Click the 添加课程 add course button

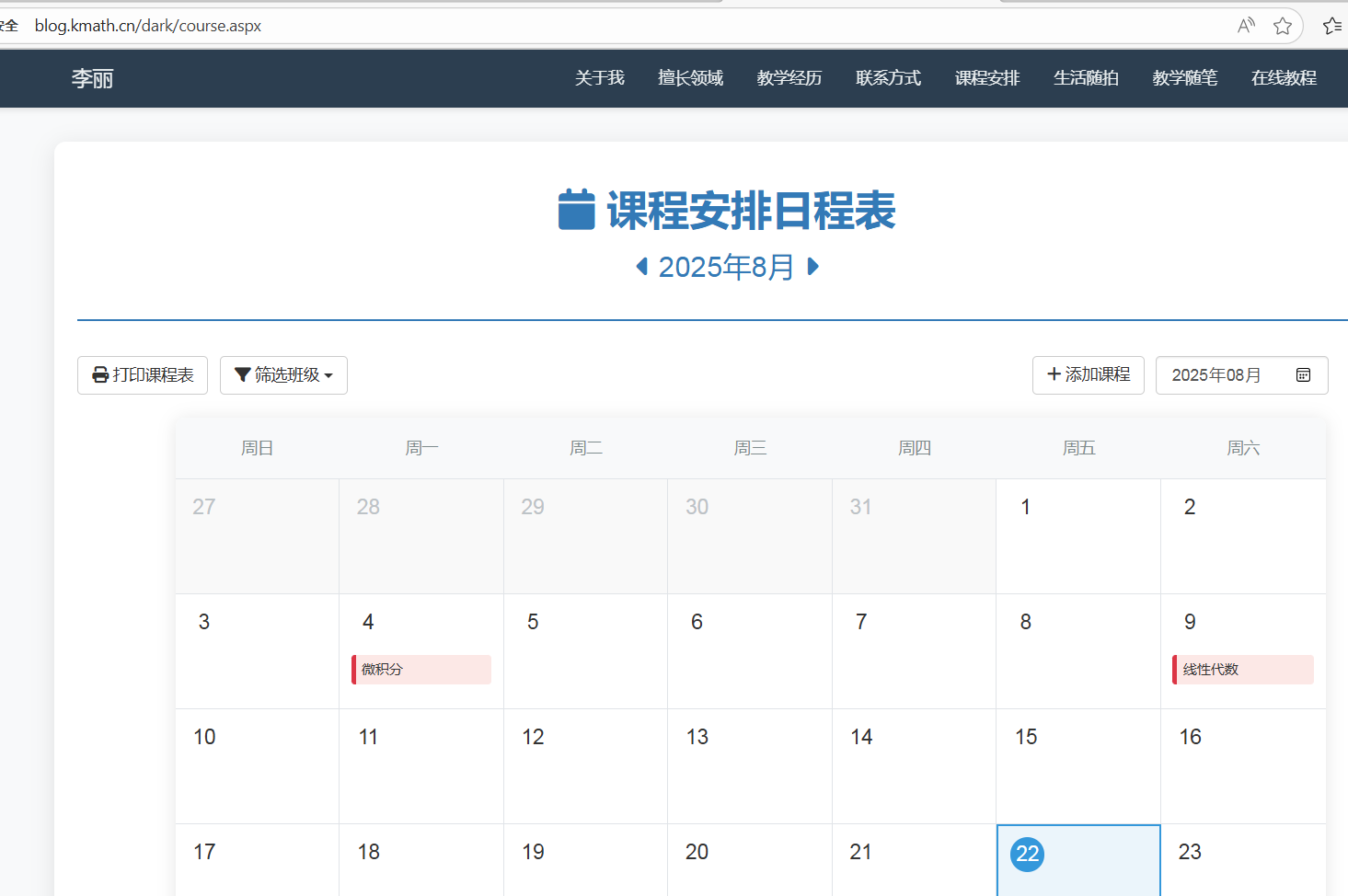(1088, 375)
